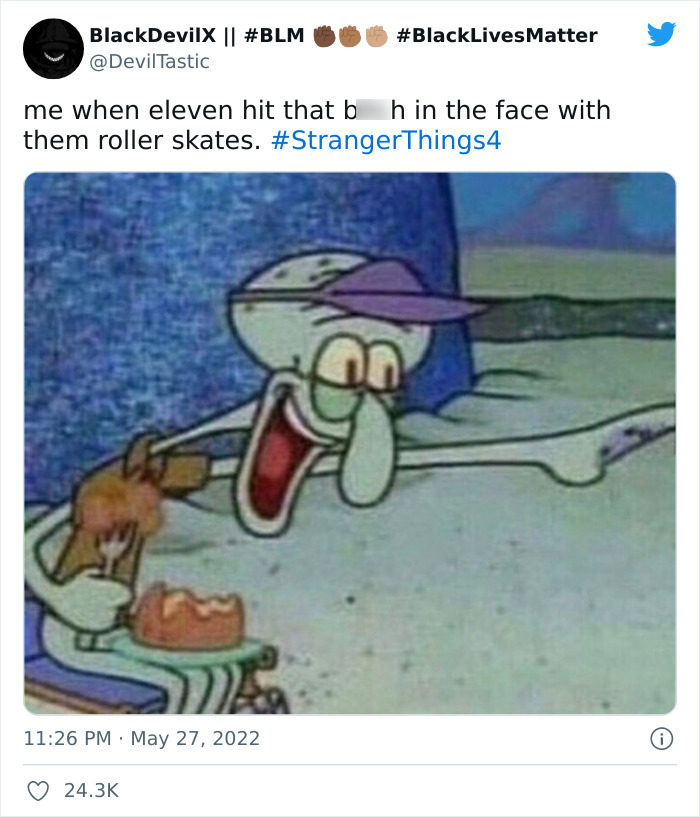This screenshot has height=817, width=700.
Task: Click the medium-skin raised fist emoji
Action: click(x=350, y=36)
